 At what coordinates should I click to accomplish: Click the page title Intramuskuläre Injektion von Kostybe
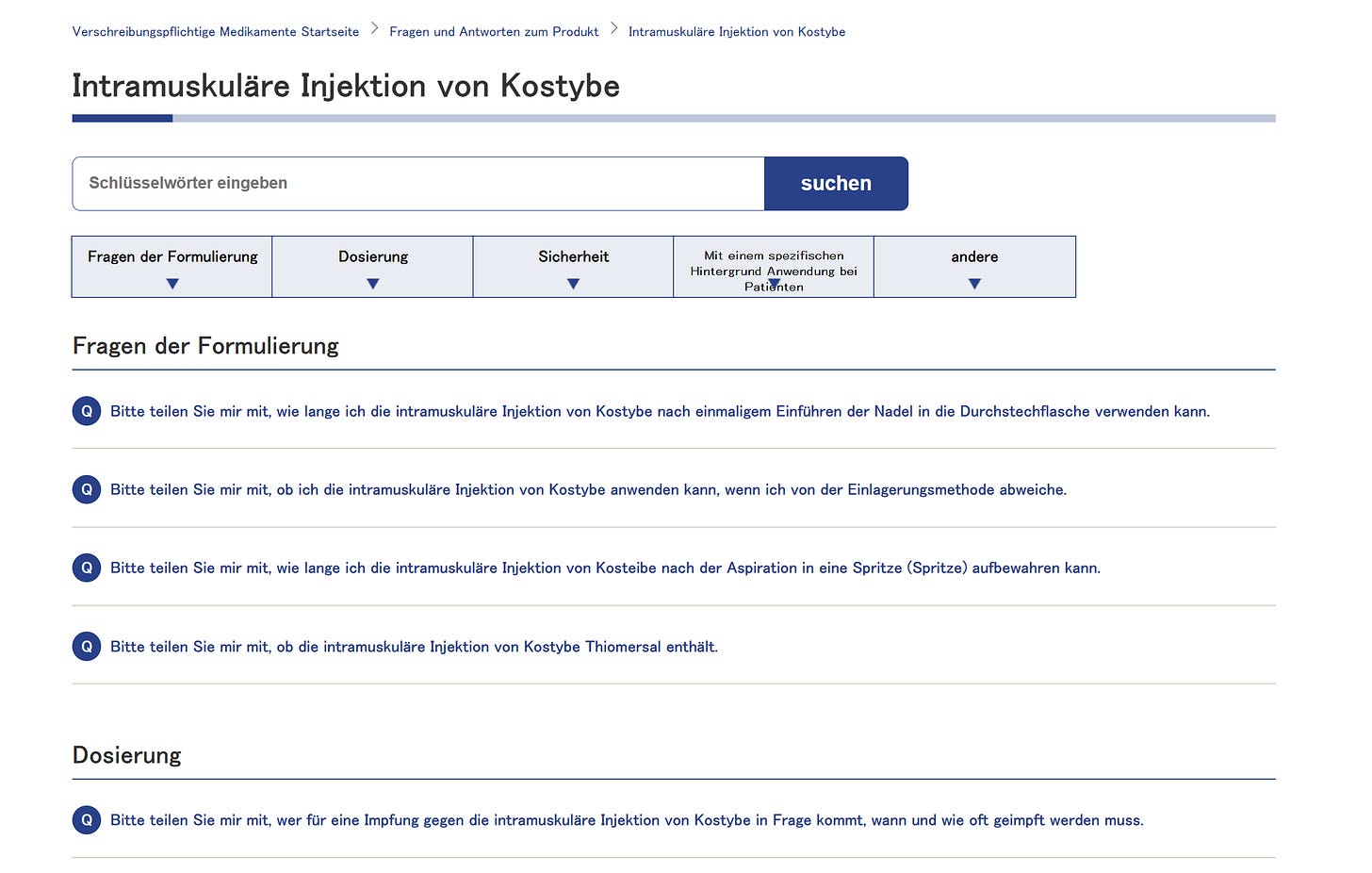(346, 86)
